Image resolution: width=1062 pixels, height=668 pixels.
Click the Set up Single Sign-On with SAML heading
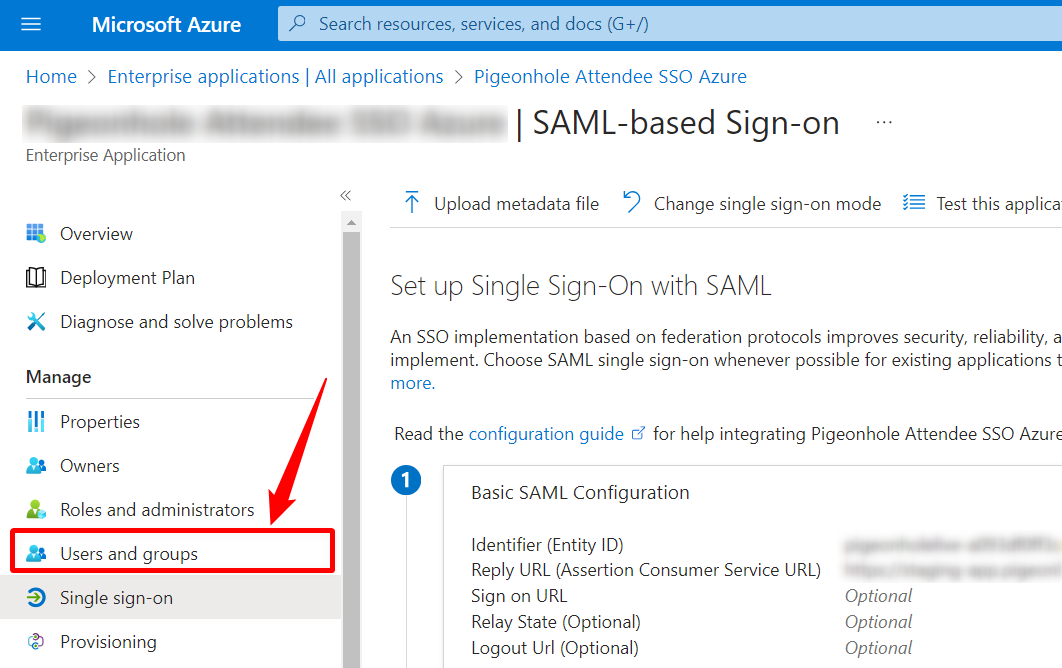tap(581, 286)
